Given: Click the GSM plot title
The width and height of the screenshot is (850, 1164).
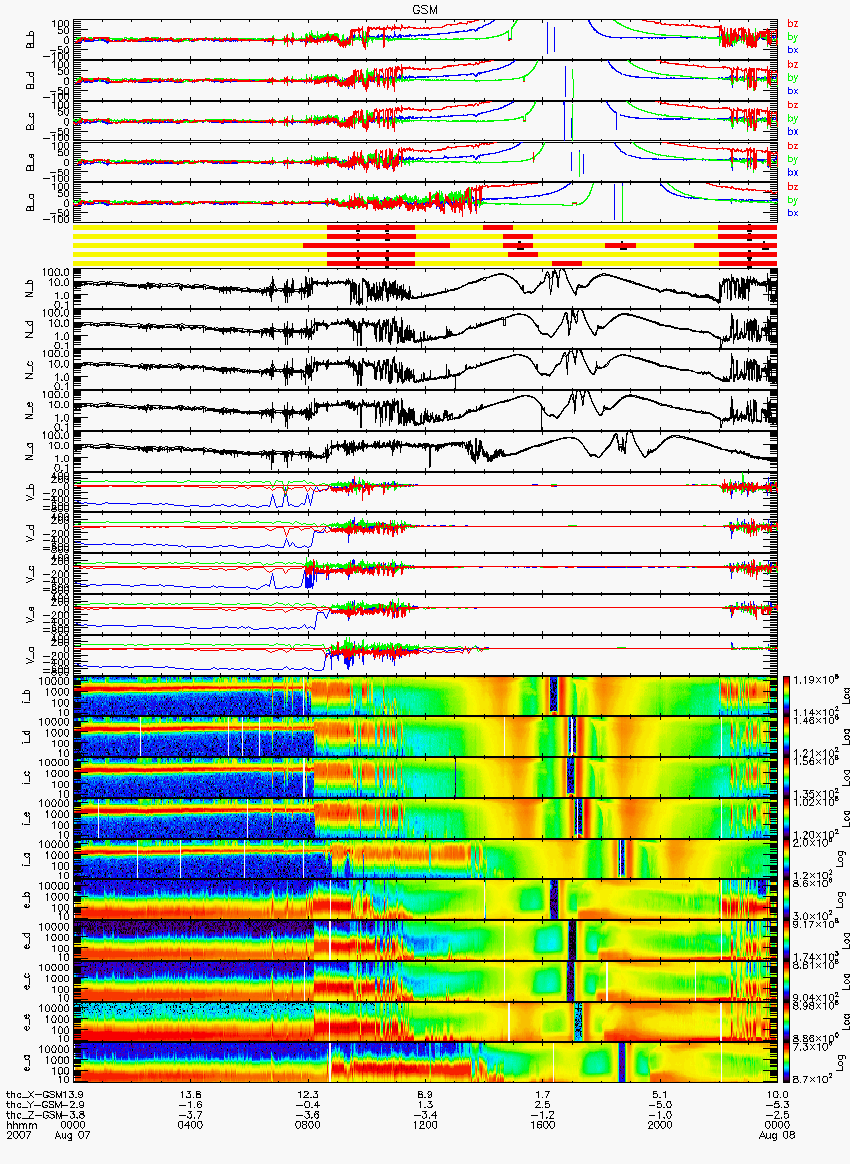Looking at the screenshot, I should pos(425,9).
